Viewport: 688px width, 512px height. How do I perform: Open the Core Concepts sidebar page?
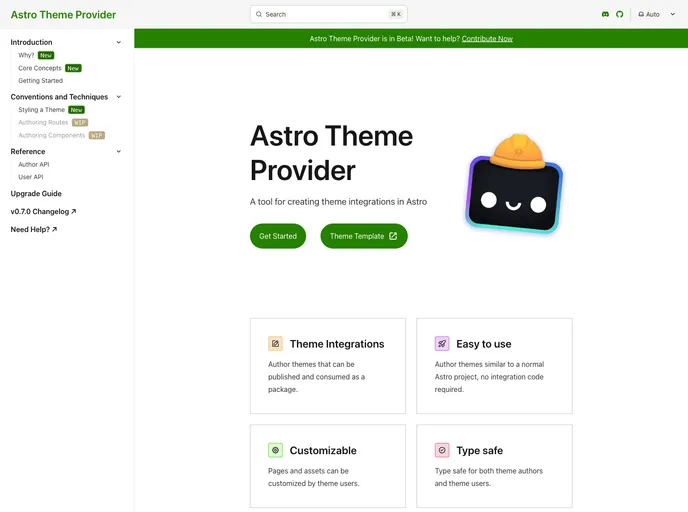tap(40, 68)
